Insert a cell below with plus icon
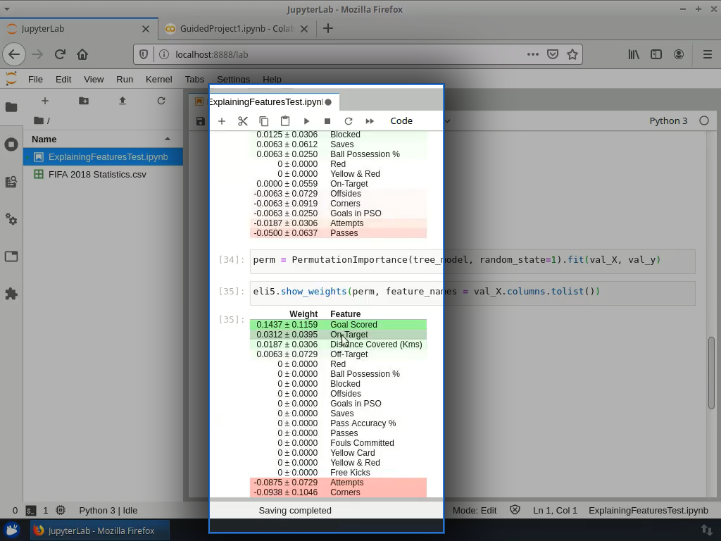Image resolution: width=721 pixels, height=541 pixels. click(222, 121)
